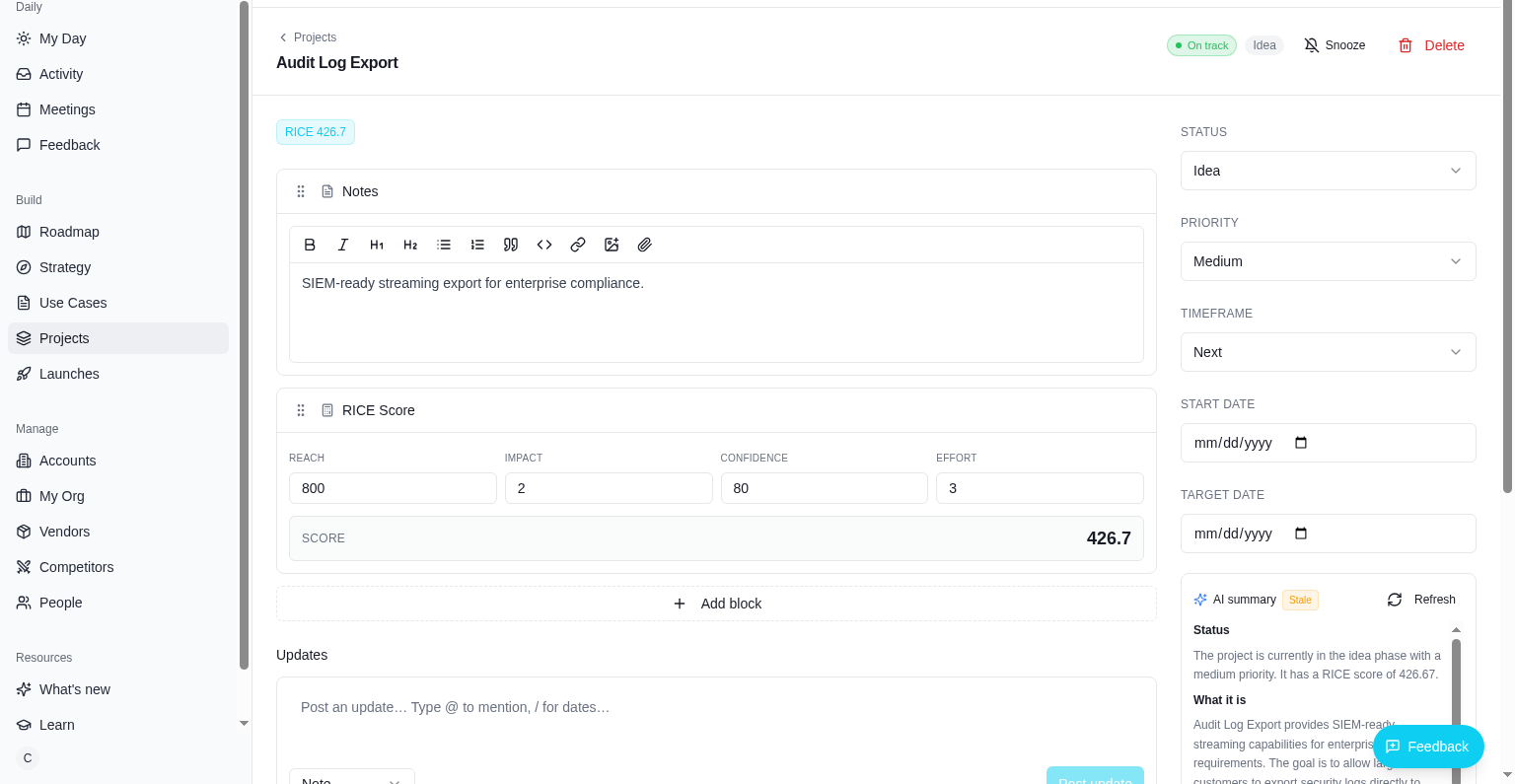Click the user avatar C
1515x784 pixels.
(28, 758)
